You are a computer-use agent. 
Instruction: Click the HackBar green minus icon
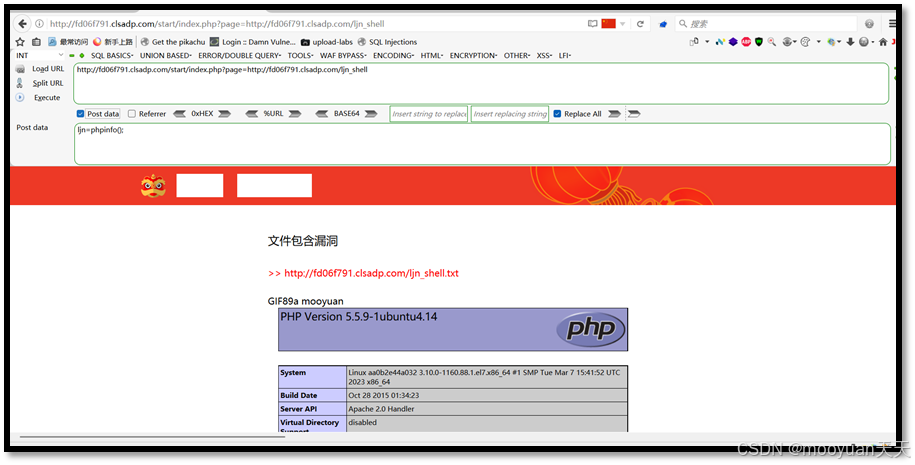pos(72,55)
